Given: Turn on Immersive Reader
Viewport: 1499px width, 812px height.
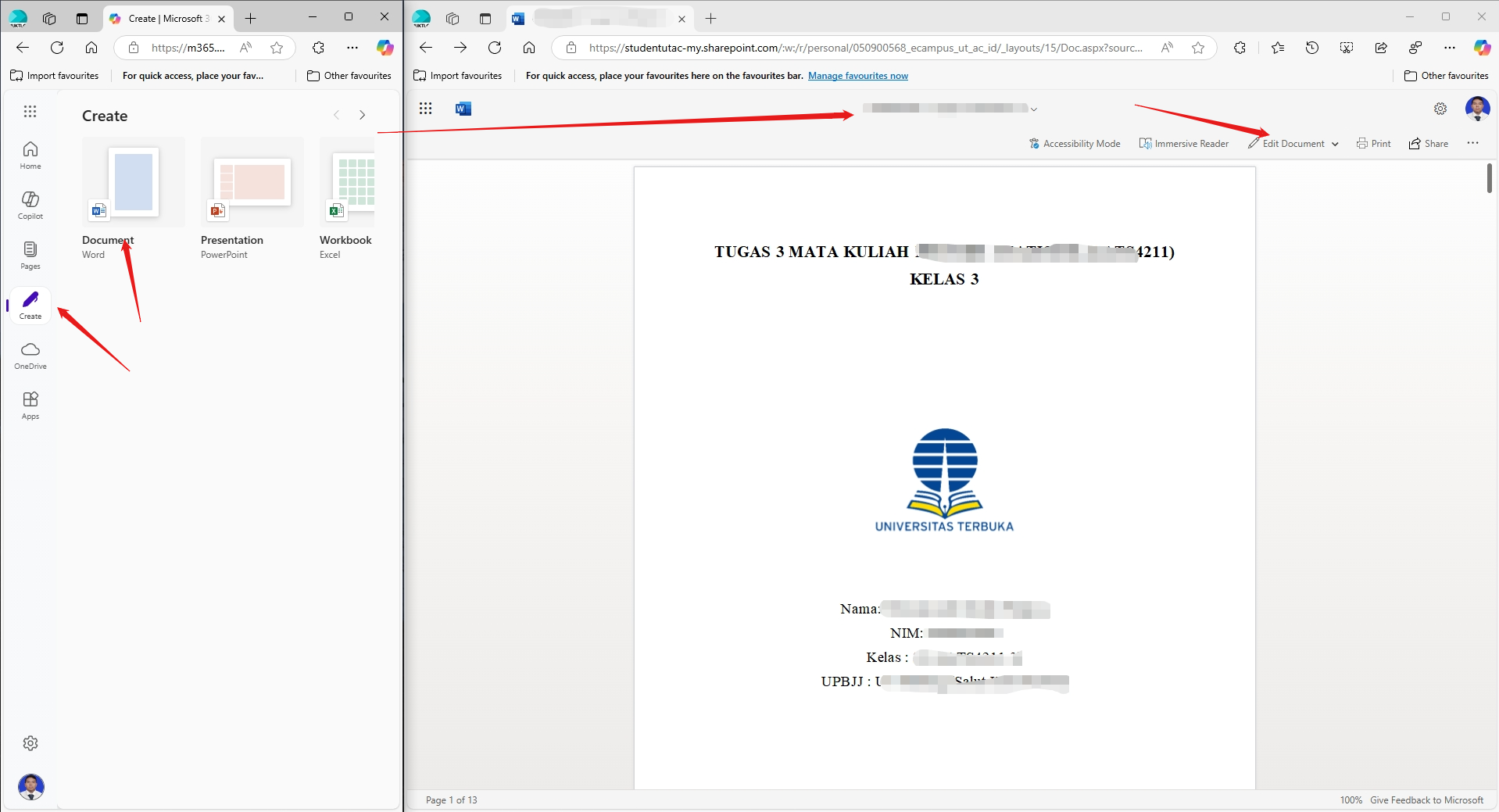Looking at the screenshot, I should [1182, 143].
